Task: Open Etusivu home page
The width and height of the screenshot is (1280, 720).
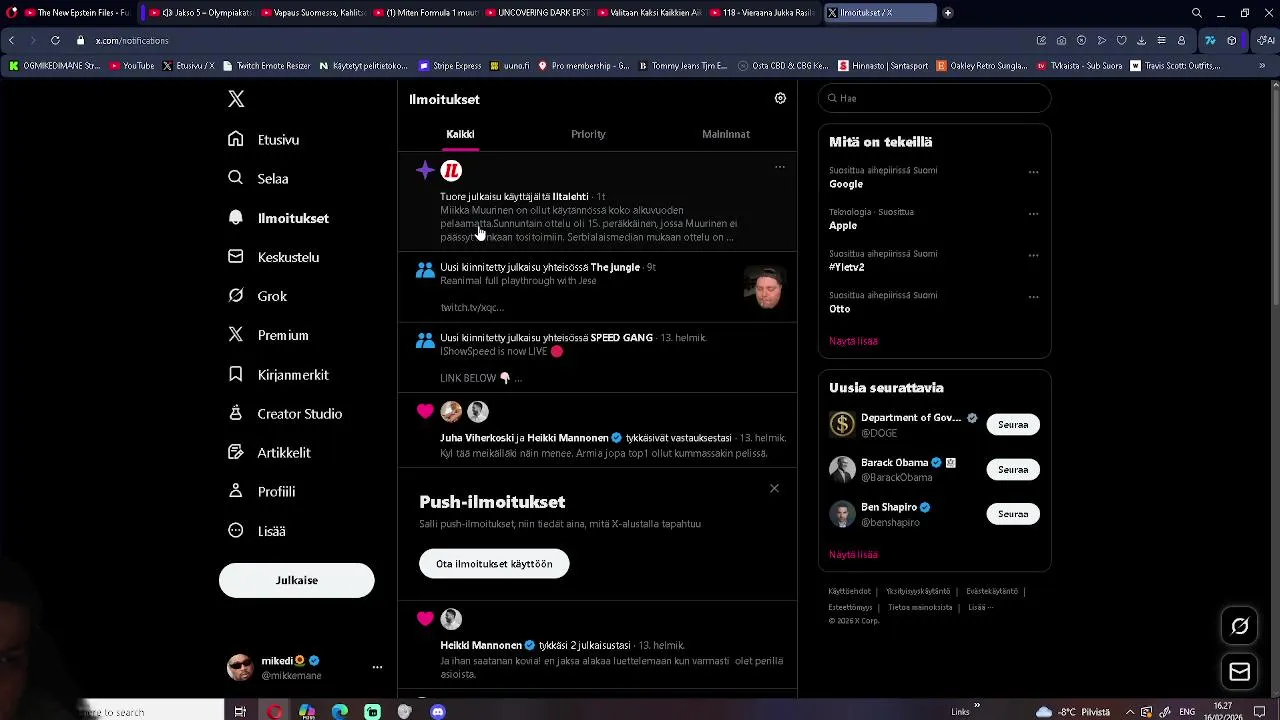Action: pos(264,139)
